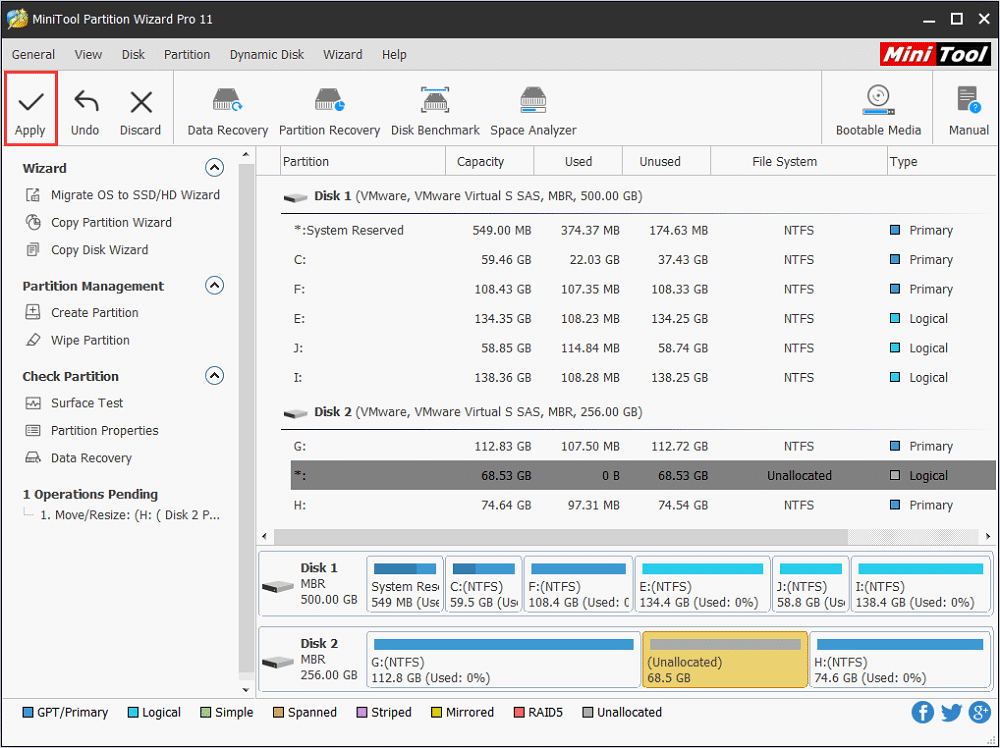Click the sidebar scroll-up arrow
This screenshot has height=748, width=1000.
tap(246, 155)
